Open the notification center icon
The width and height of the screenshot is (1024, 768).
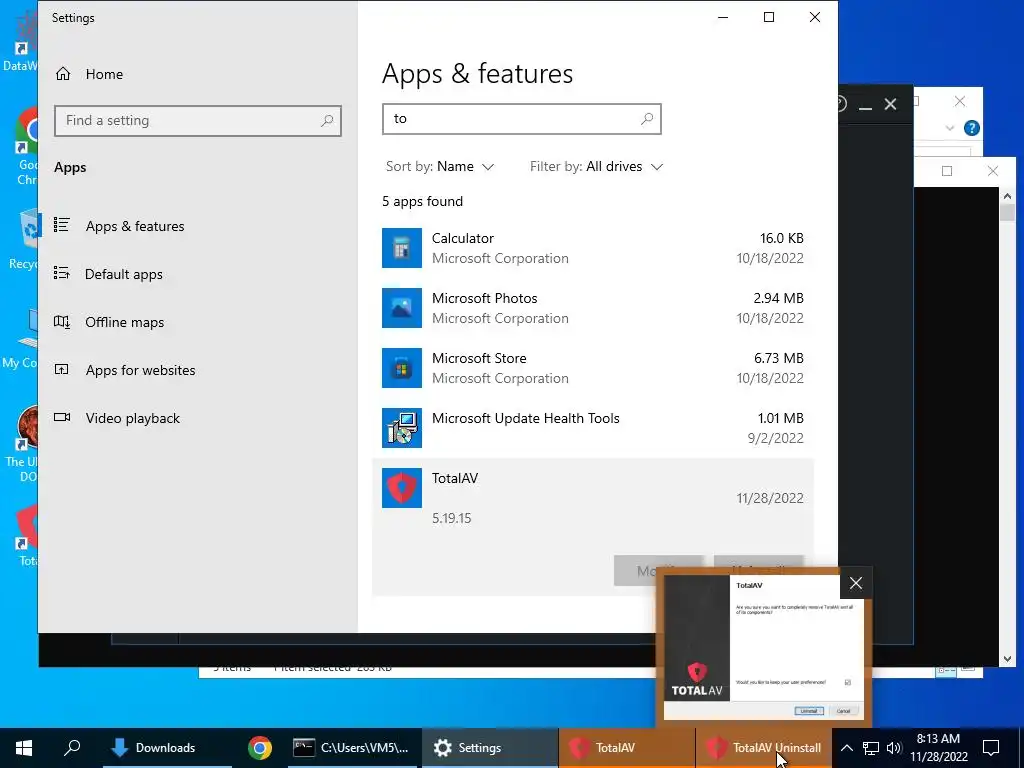coord(991,748)
